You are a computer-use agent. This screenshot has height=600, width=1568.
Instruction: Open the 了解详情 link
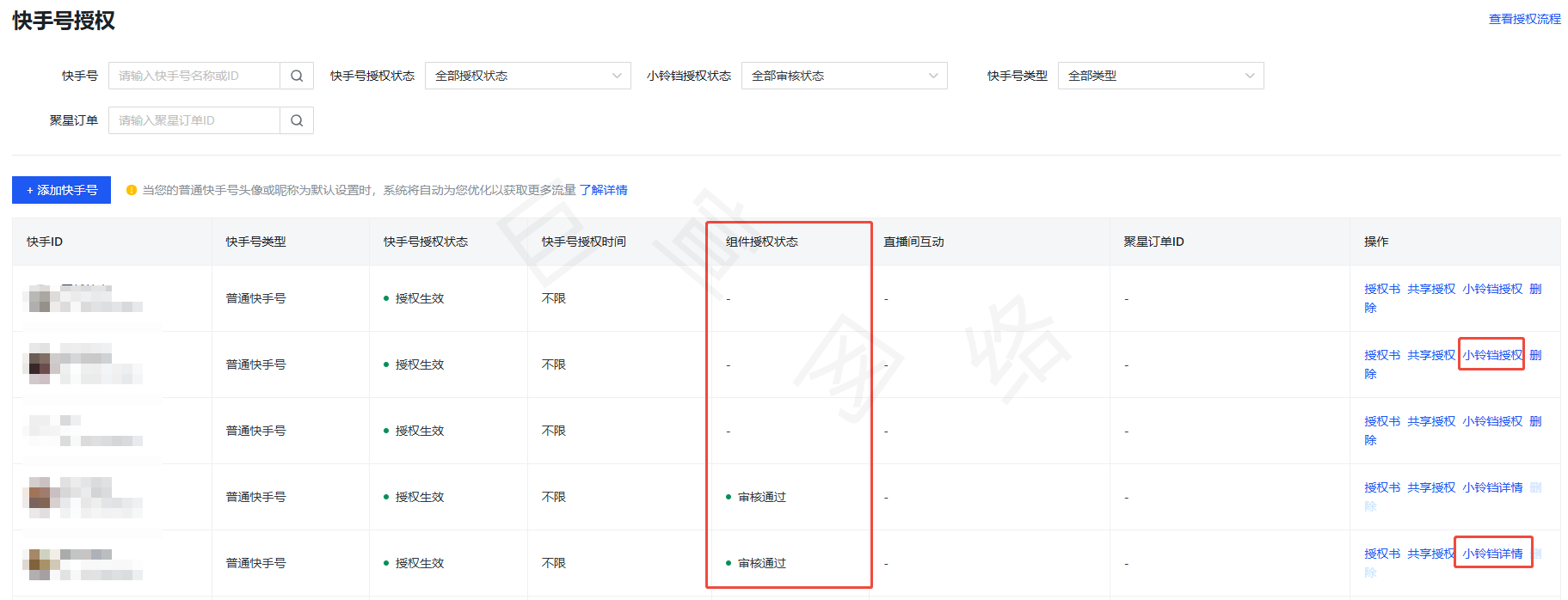point(603,190)
